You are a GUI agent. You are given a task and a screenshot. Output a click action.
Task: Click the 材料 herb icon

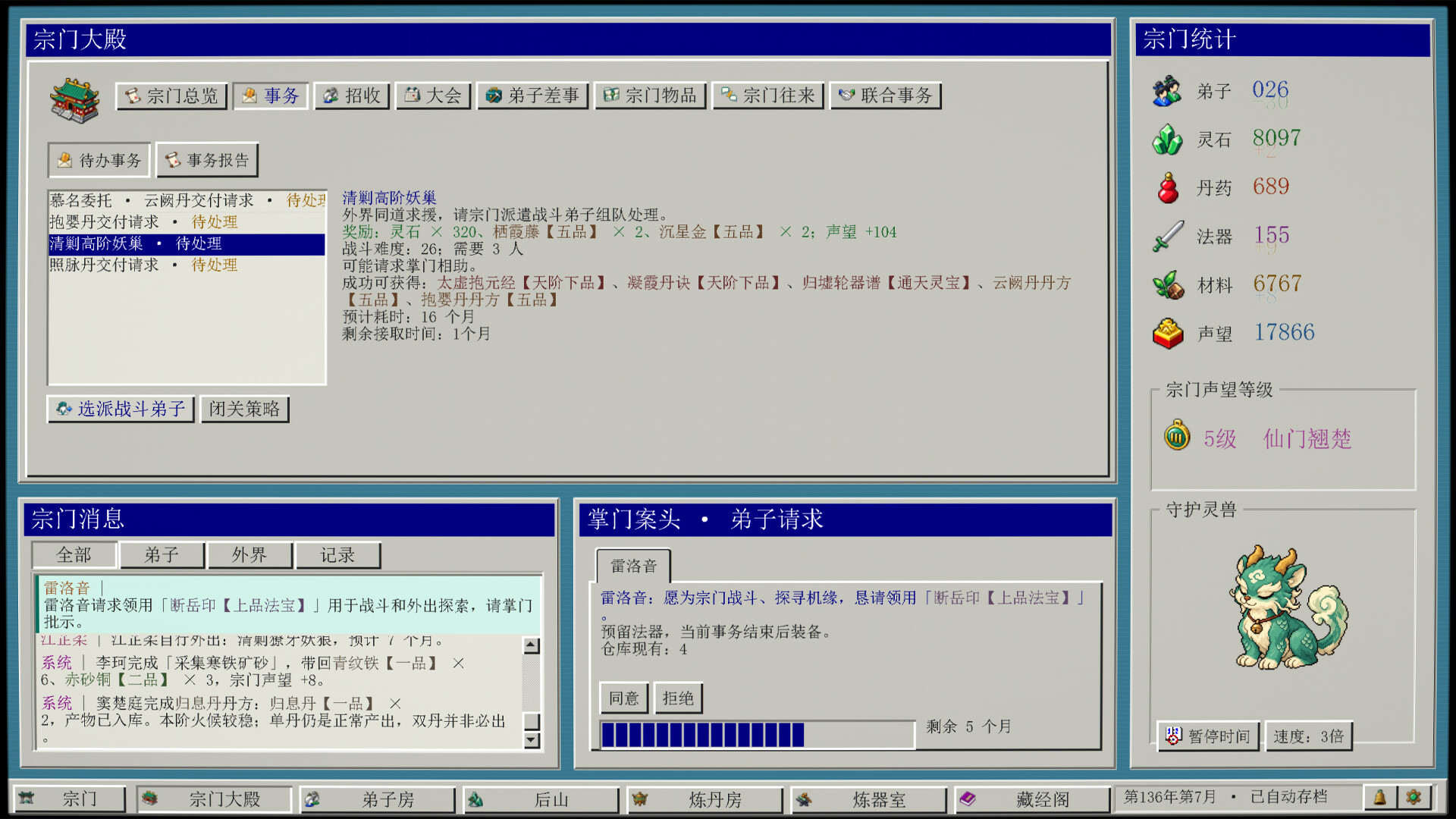(x=1168, y=285)
